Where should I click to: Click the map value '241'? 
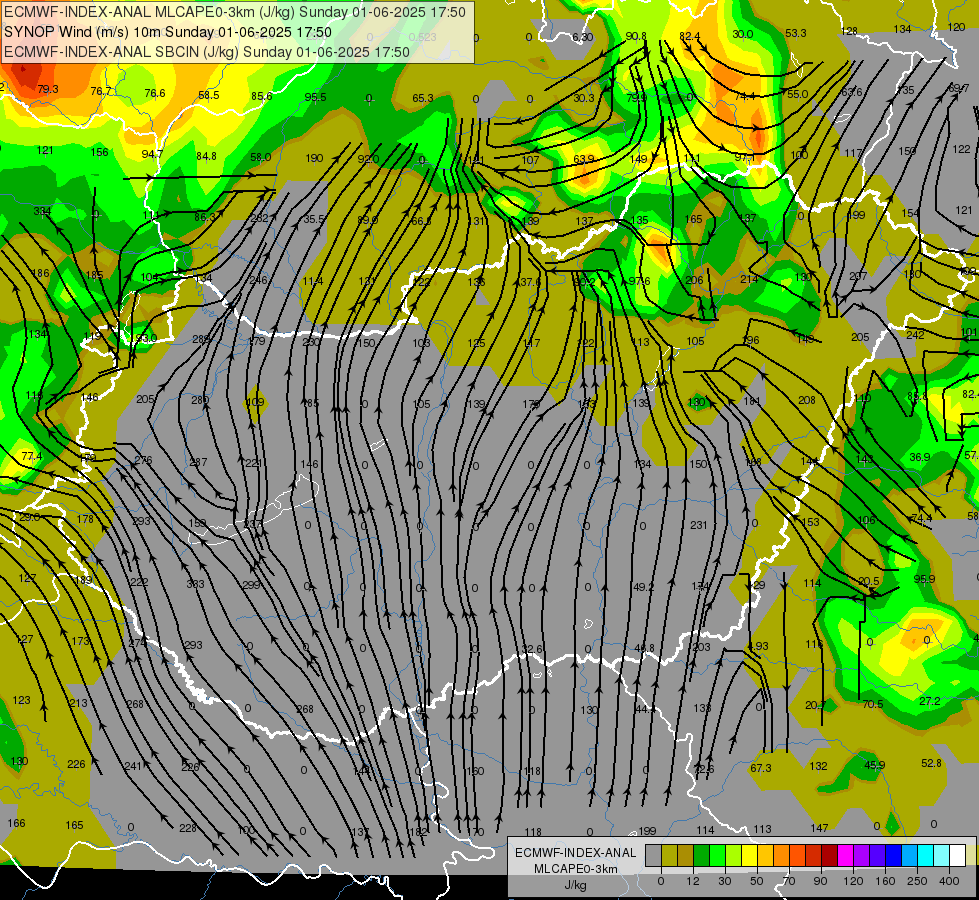pyautogui.click(x=133, y=766)
